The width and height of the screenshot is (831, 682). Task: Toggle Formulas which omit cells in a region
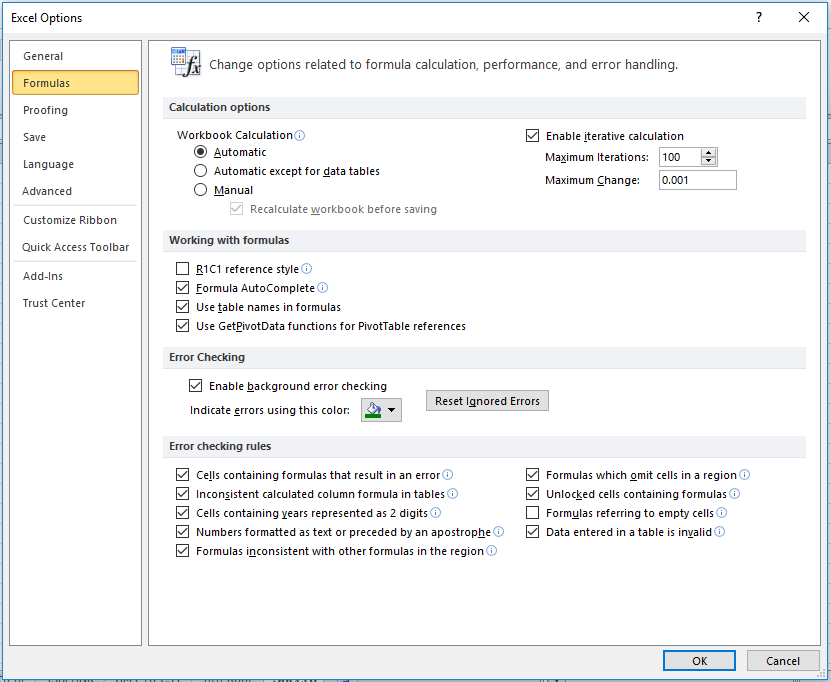pyautogui.click(x=533, y=475)
